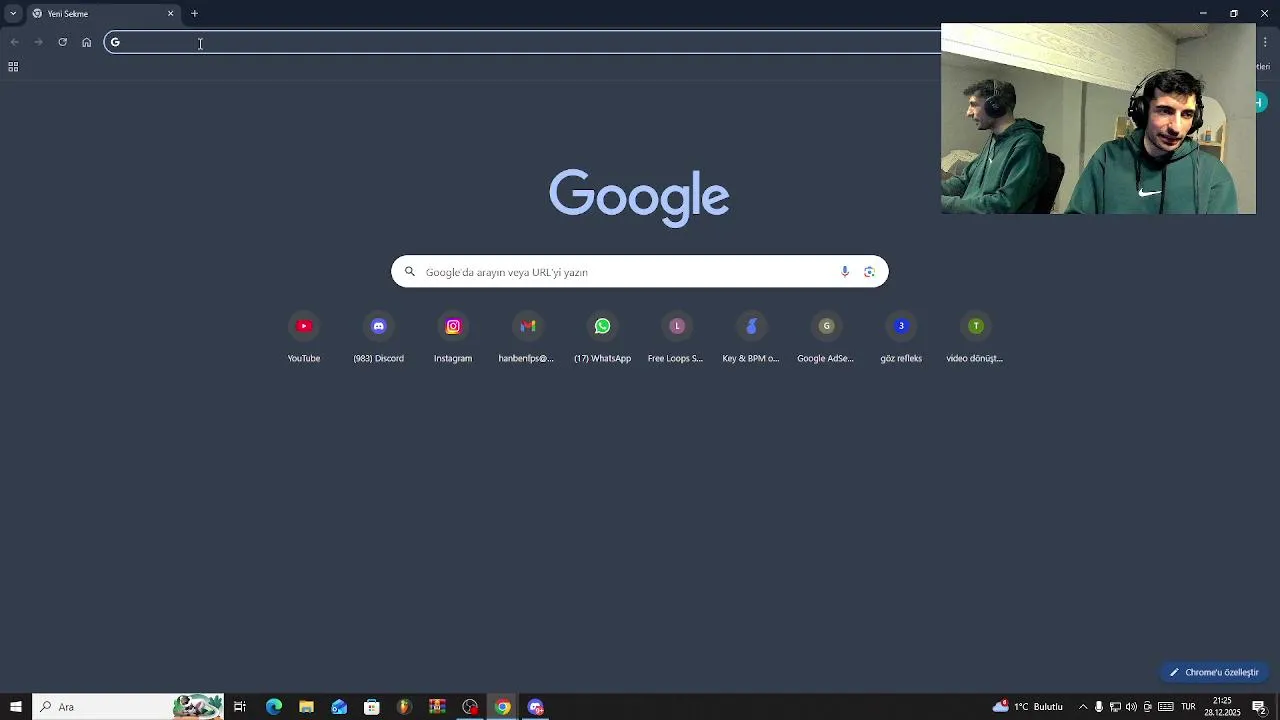This screenshot has width=1280, height=720.
Task: Open the tab search dropdown
Action: [x=13, y=14]
